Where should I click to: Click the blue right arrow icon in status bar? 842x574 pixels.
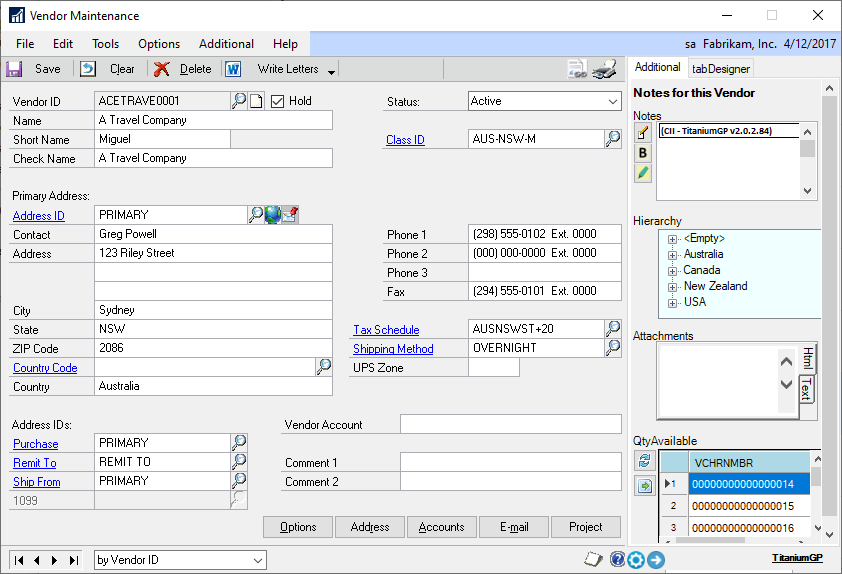(656, 560)
